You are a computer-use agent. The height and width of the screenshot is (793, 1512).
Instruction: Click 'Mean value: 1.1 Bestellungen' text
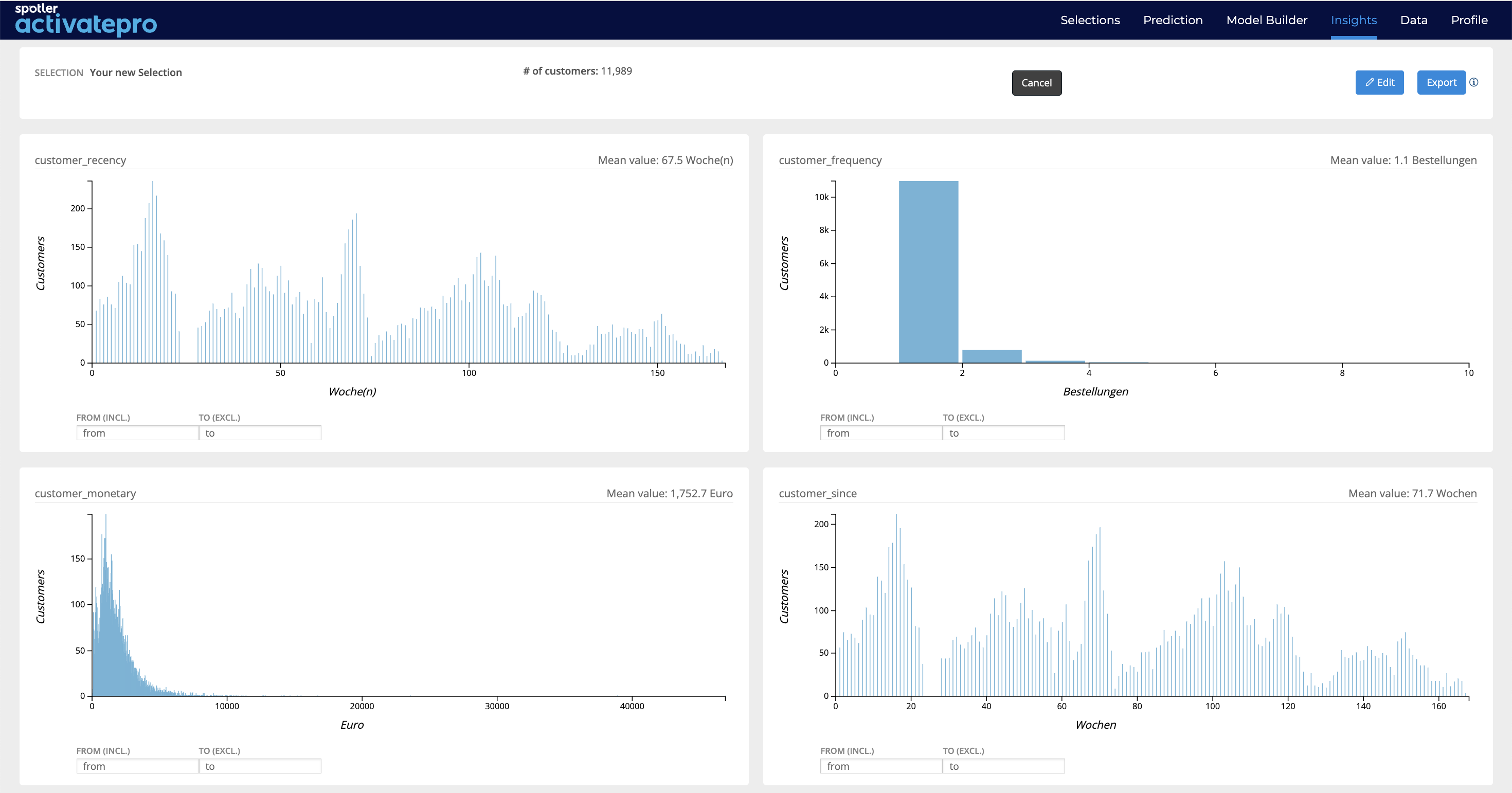pos(1403,160)
